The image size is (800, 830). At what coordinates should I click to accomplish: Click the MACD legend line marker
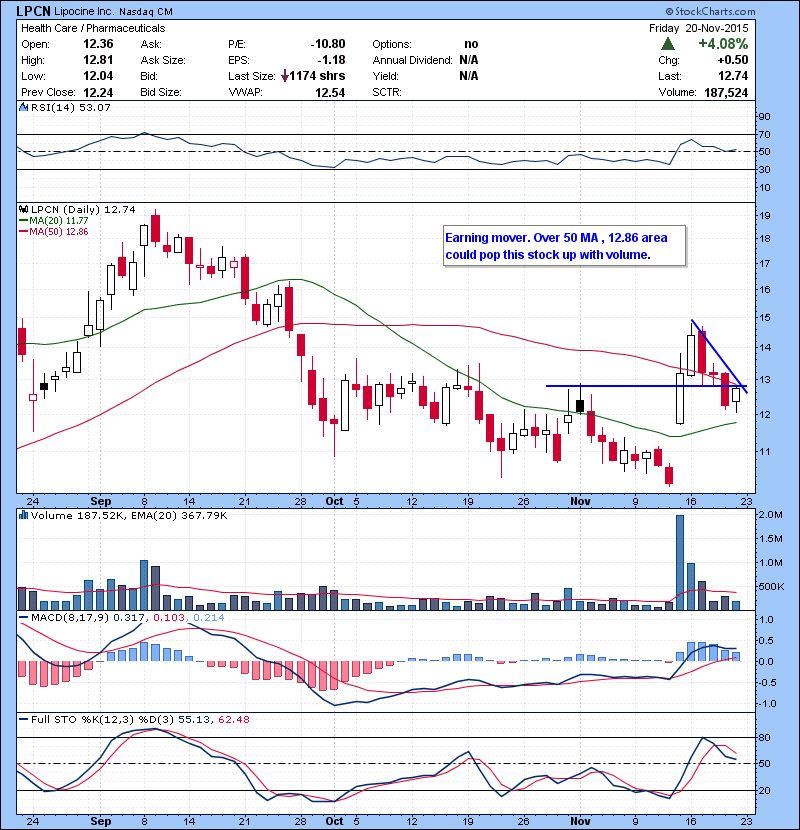click(x=24, y=617)
